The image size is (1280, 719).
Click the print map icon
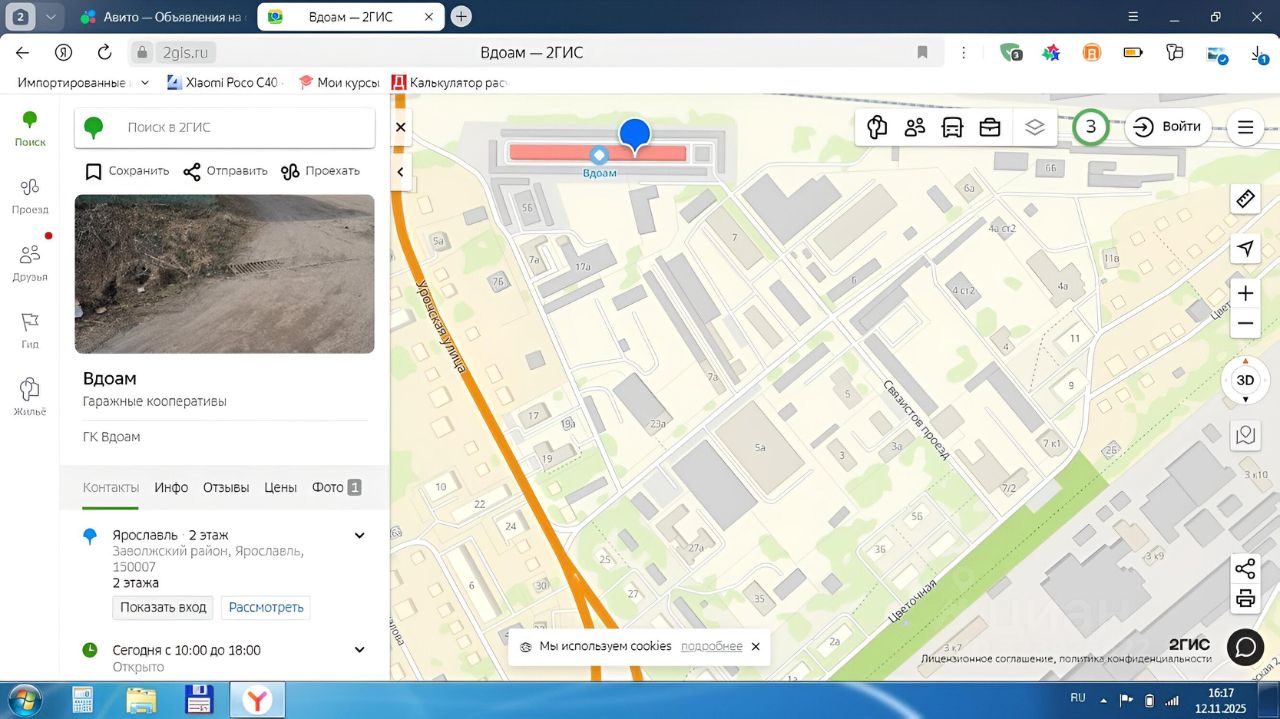tap(1245, 599)
